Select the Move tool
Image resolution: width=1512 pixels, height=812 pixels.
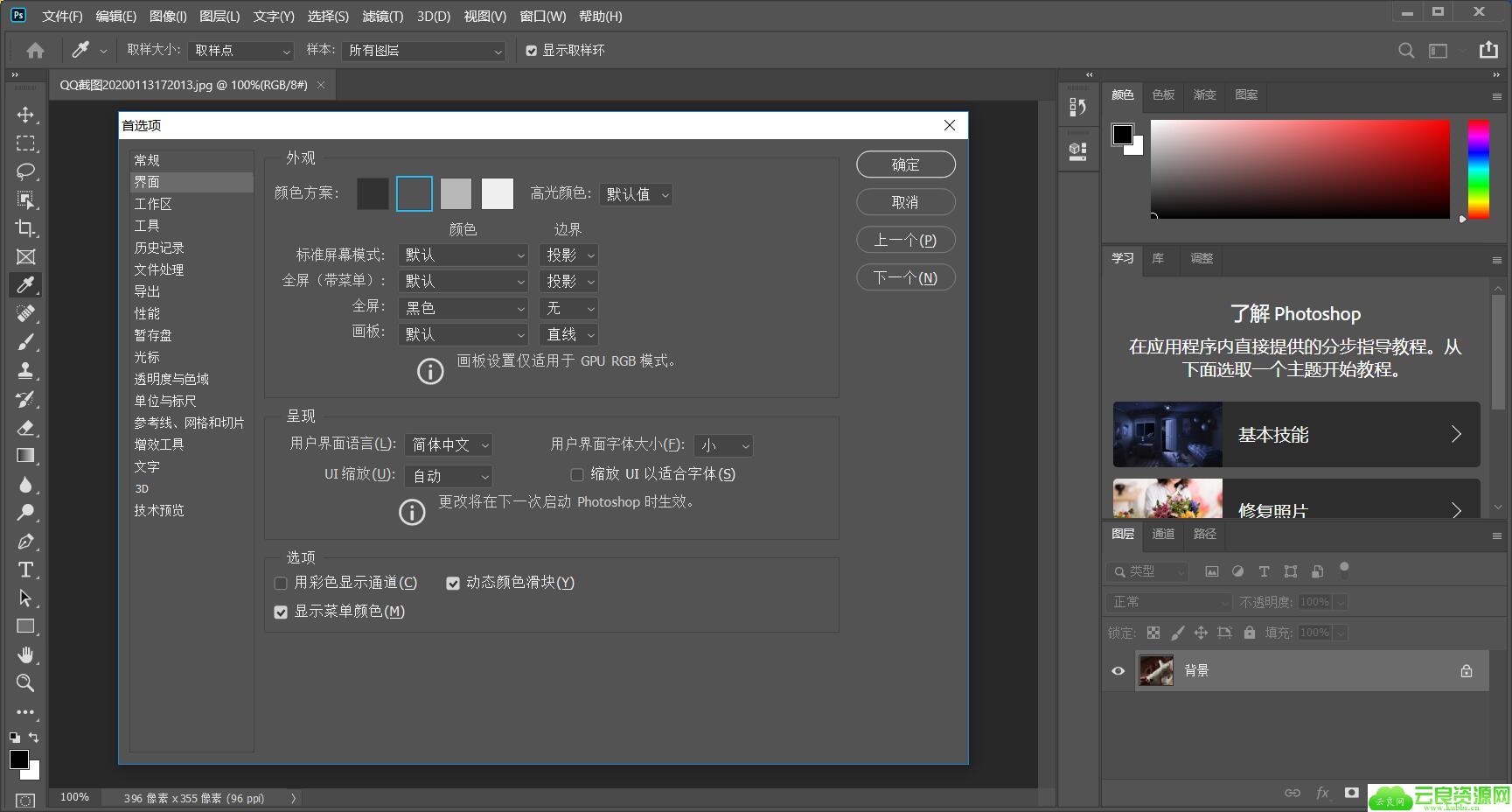25,115
